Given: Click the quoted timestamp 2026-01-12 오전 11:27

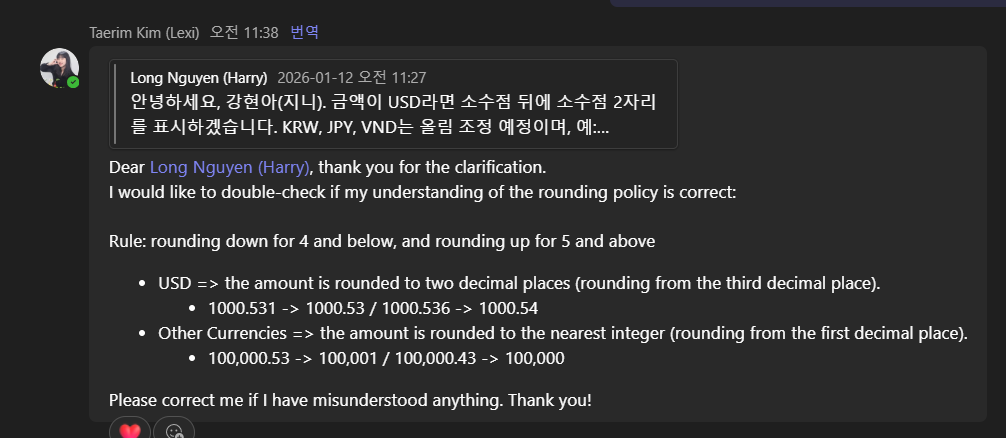Looking at the screenshot, I should point(351,77).
